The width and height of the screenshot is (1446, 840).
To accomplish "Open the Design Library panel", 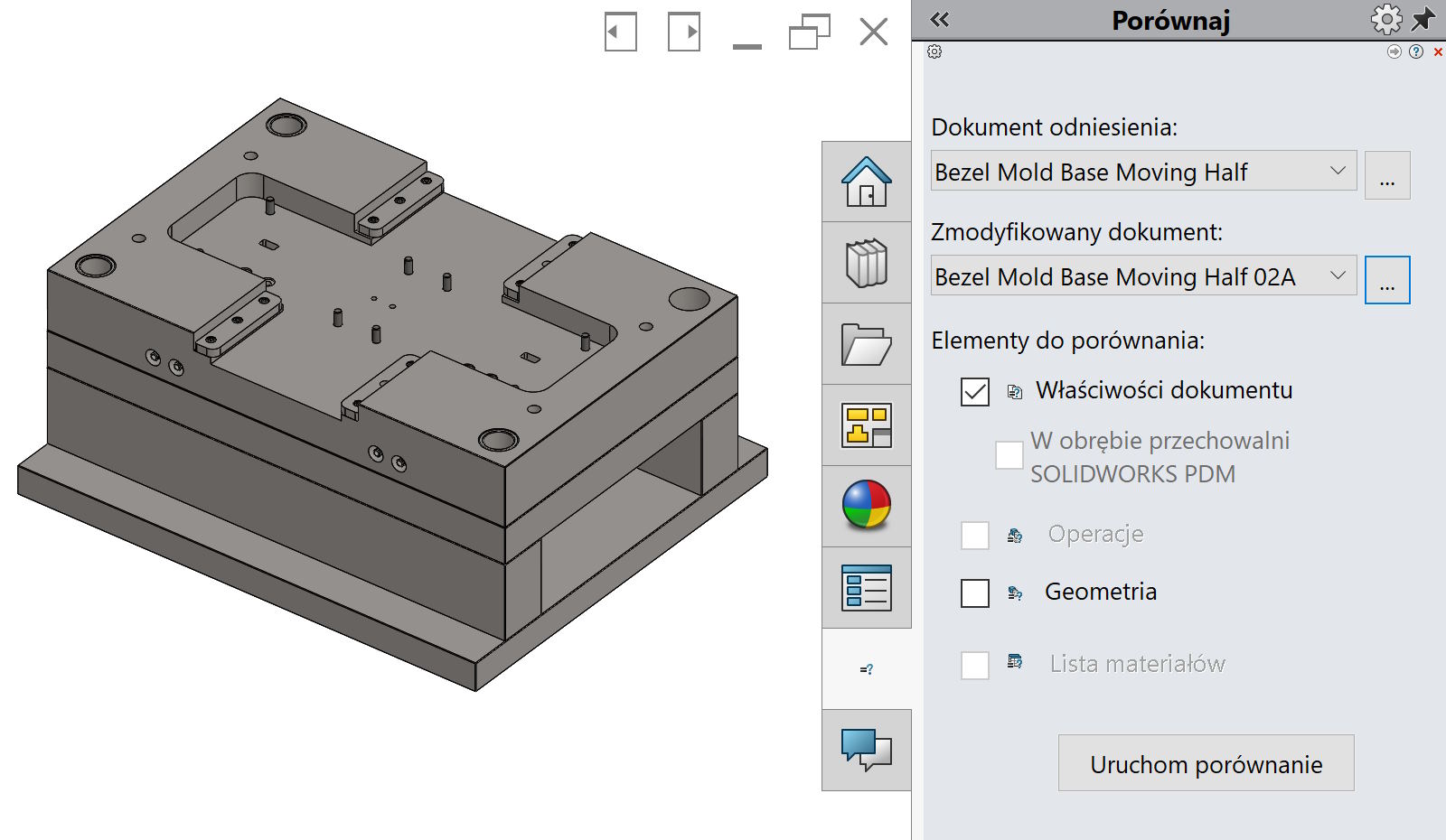I will click(866, 264).
